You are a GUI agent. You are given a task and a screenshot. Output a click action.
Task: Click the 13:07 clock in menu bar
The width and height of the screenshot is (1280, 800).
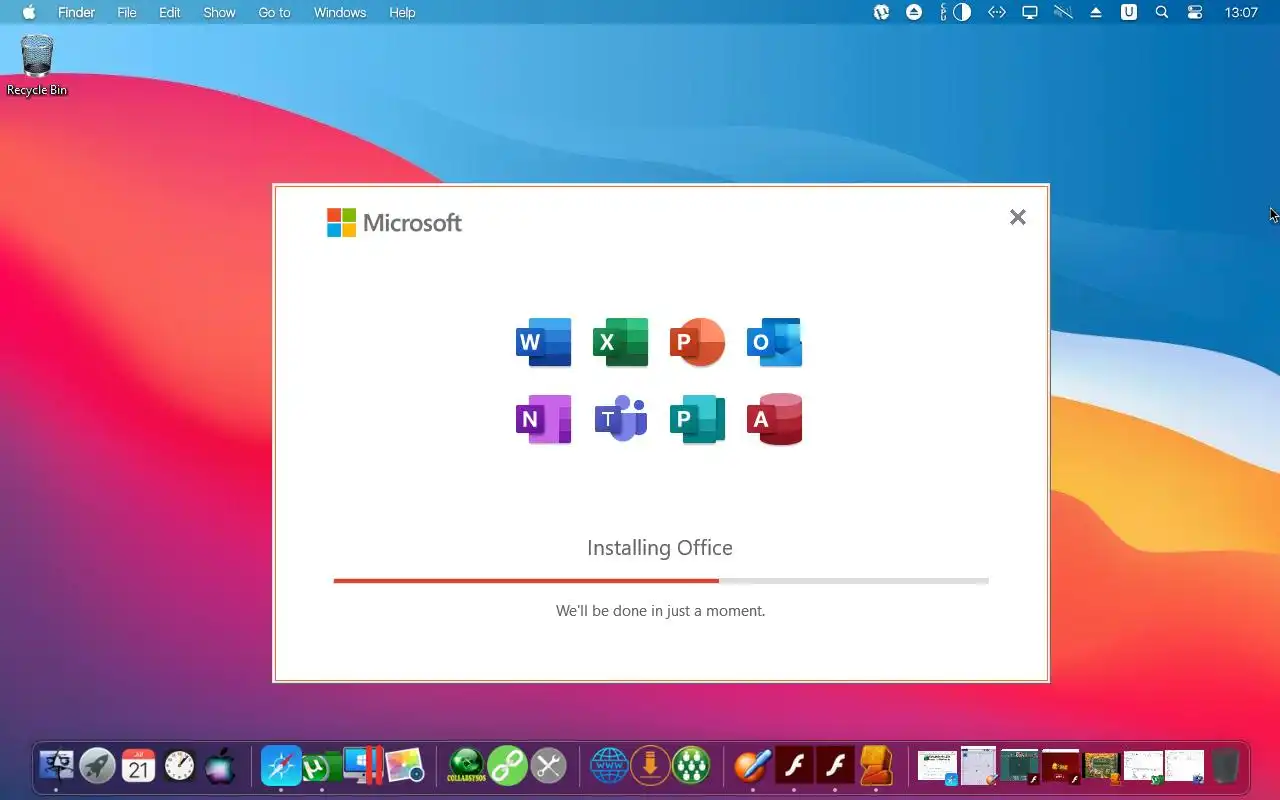pyautogui.click(x=1241, y=12)
